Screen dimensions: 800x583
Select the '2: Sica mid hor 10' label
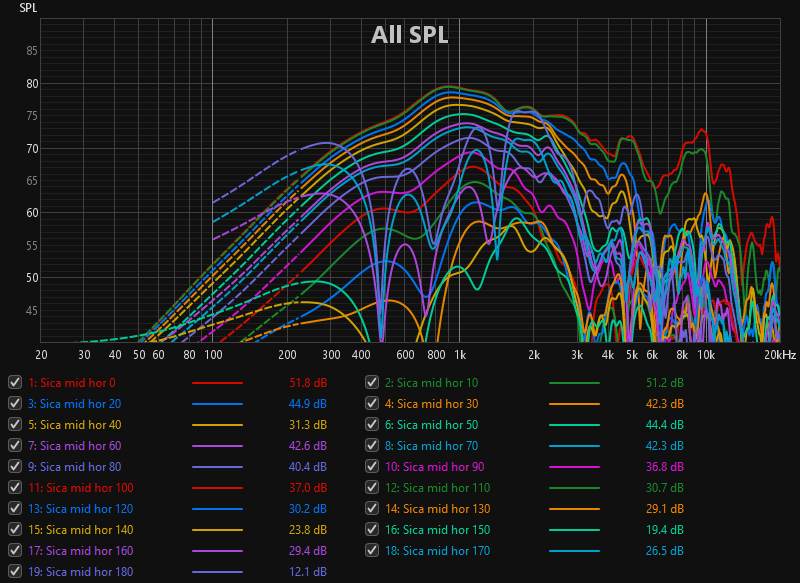432,383
